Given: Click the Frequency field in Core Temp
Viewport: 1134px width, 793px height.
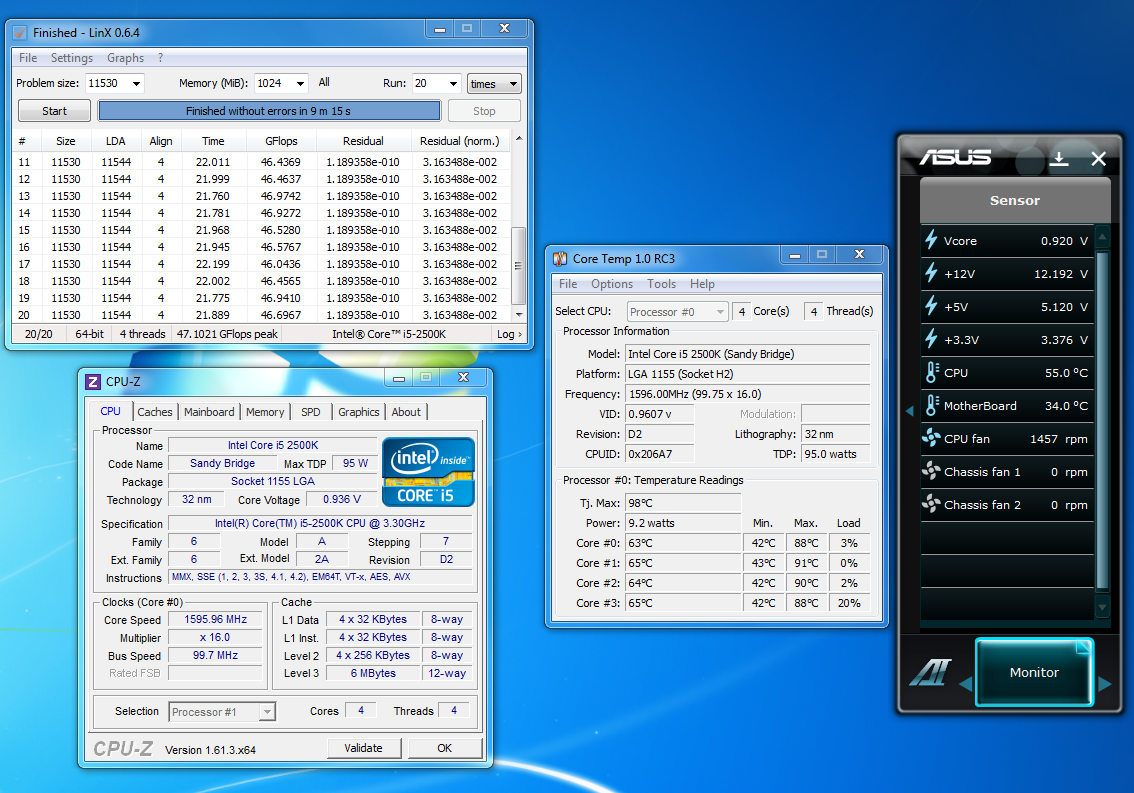Looking at the screenshot, I should coord(748,394).
